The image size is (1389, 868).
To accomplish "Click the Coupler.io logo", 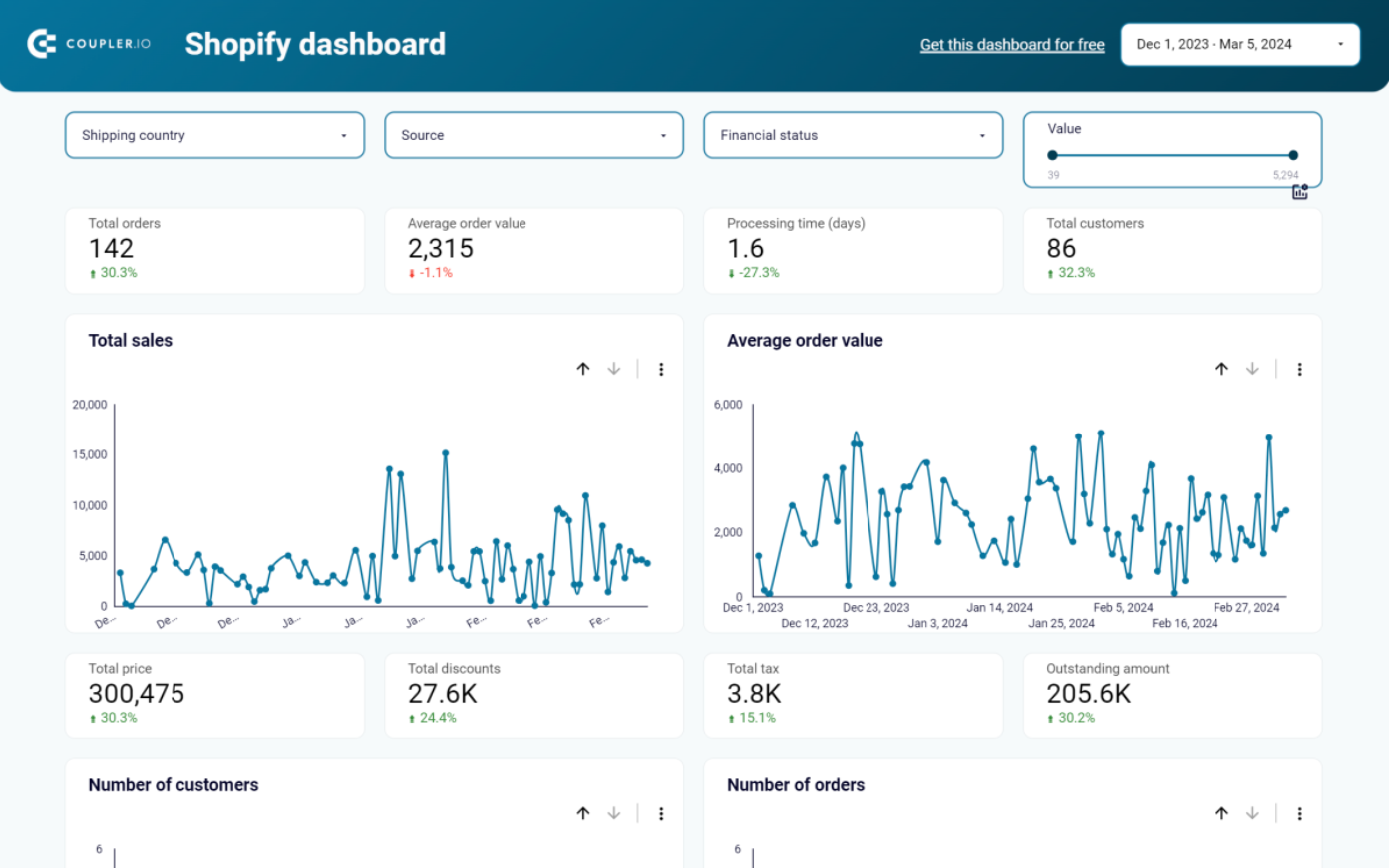I will pos(89,44).
